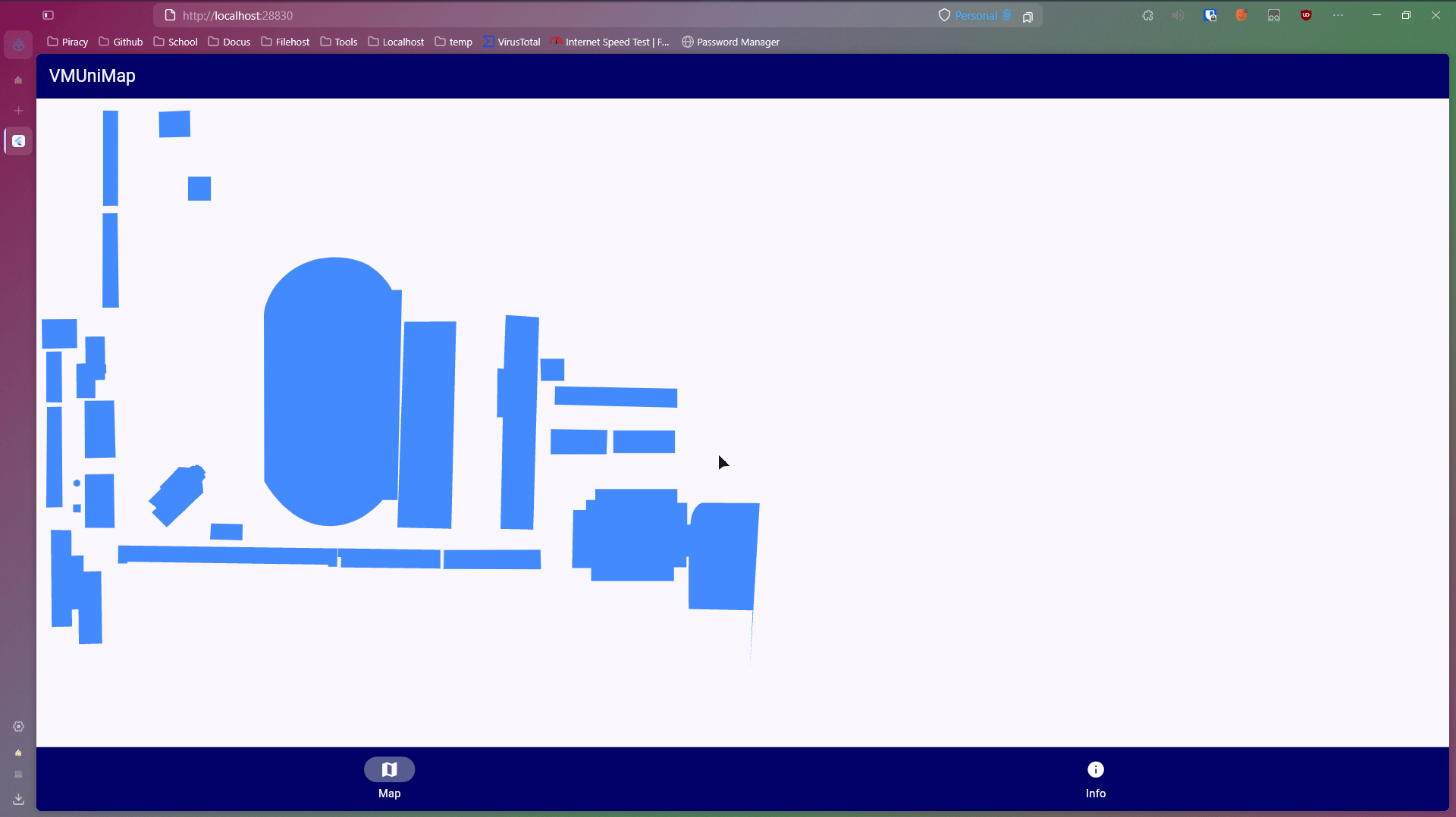Open the uBlock Origin extension icon
The width and height of the screenshot is (1456, 817).
tap(1306, 15)
